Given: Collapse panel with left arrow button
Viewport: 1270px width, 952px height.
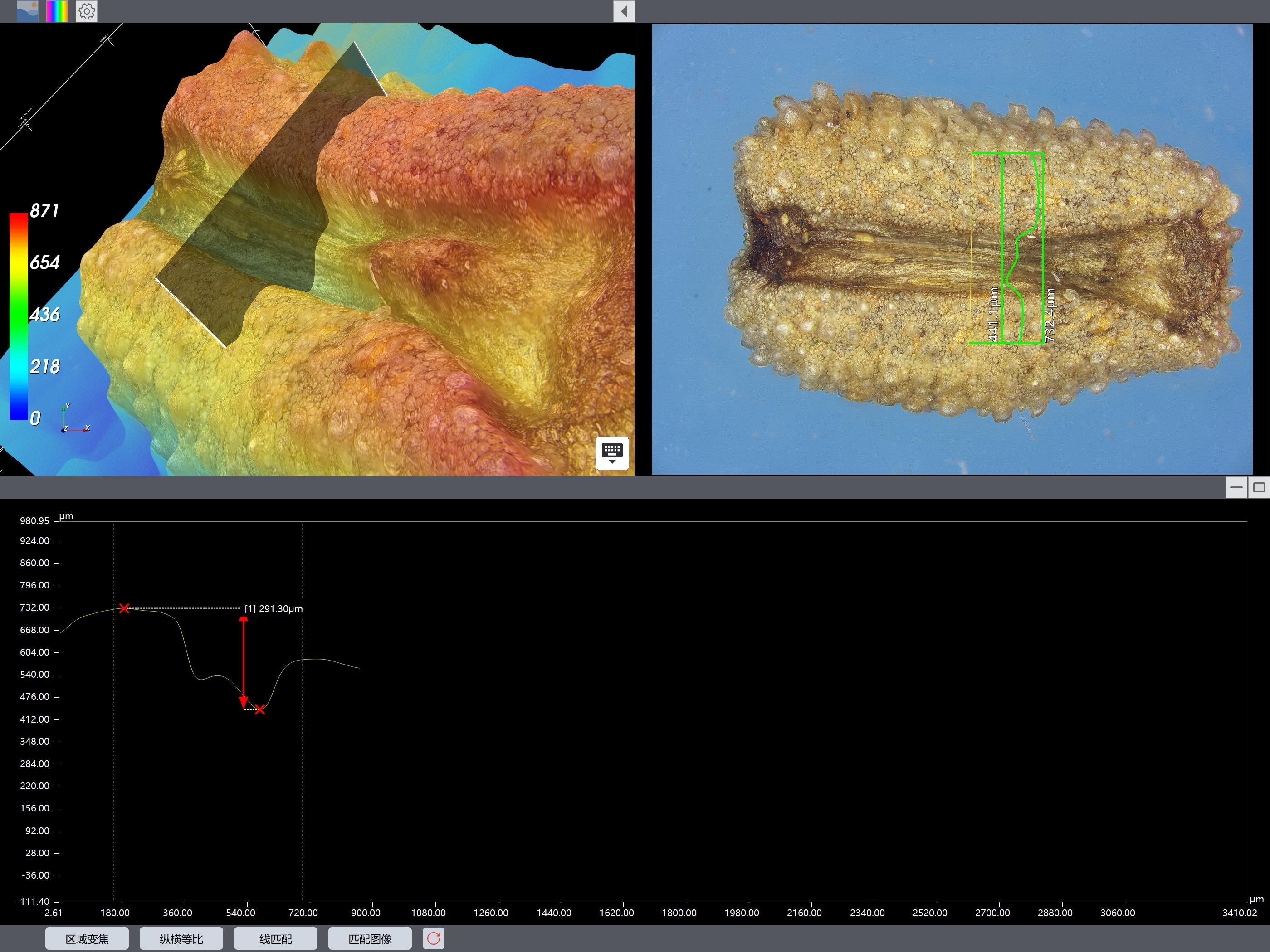Looking at the screenshot, I should [624, 11].
